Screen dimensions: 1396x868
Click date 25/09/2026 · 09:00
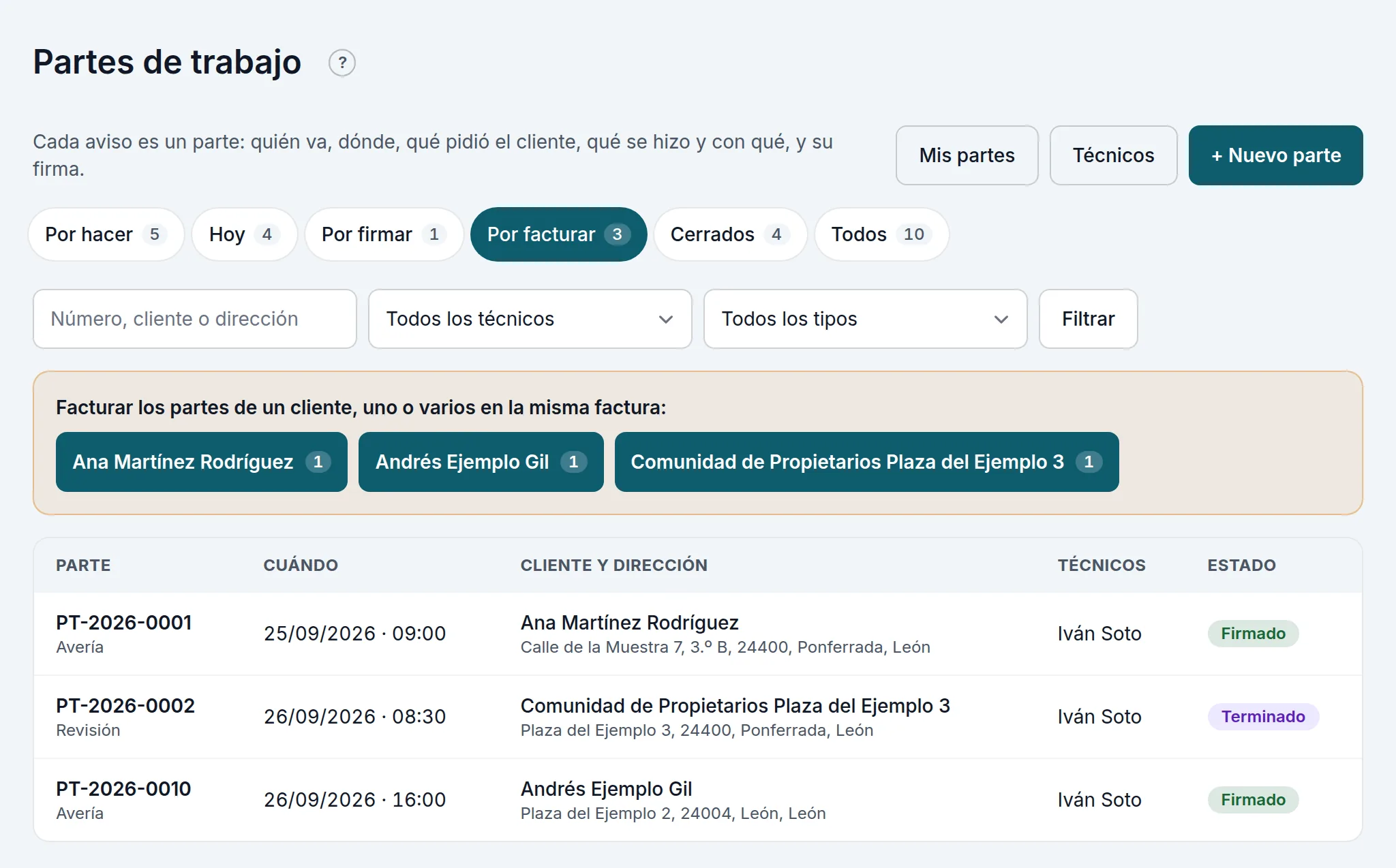(354, 634)
